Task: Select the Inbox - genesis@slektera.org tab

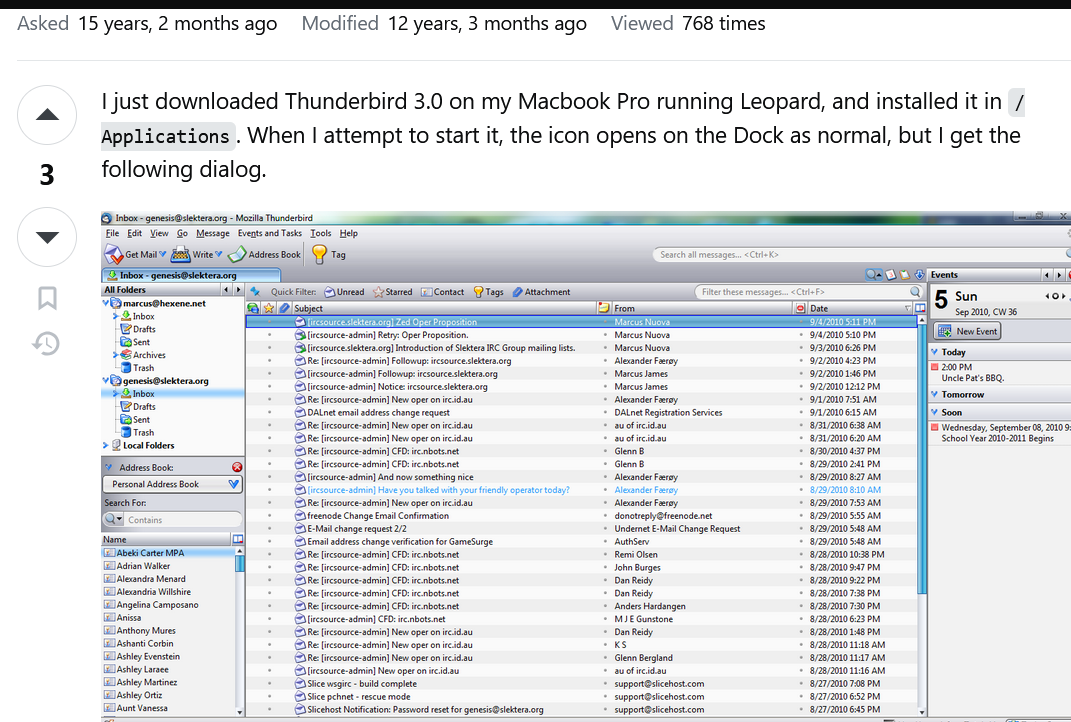Action: tap(172, 275)
